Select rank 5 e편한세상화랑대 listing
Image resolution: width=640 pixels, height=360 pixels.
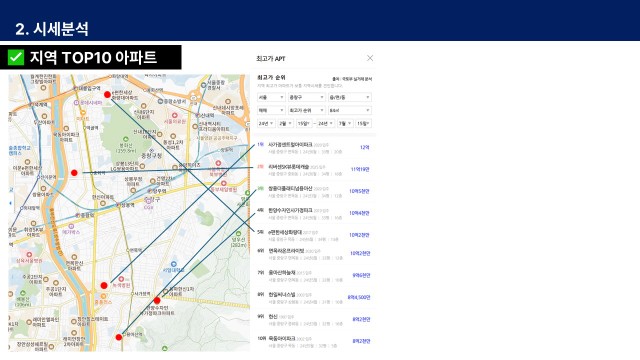click(313, 235)
